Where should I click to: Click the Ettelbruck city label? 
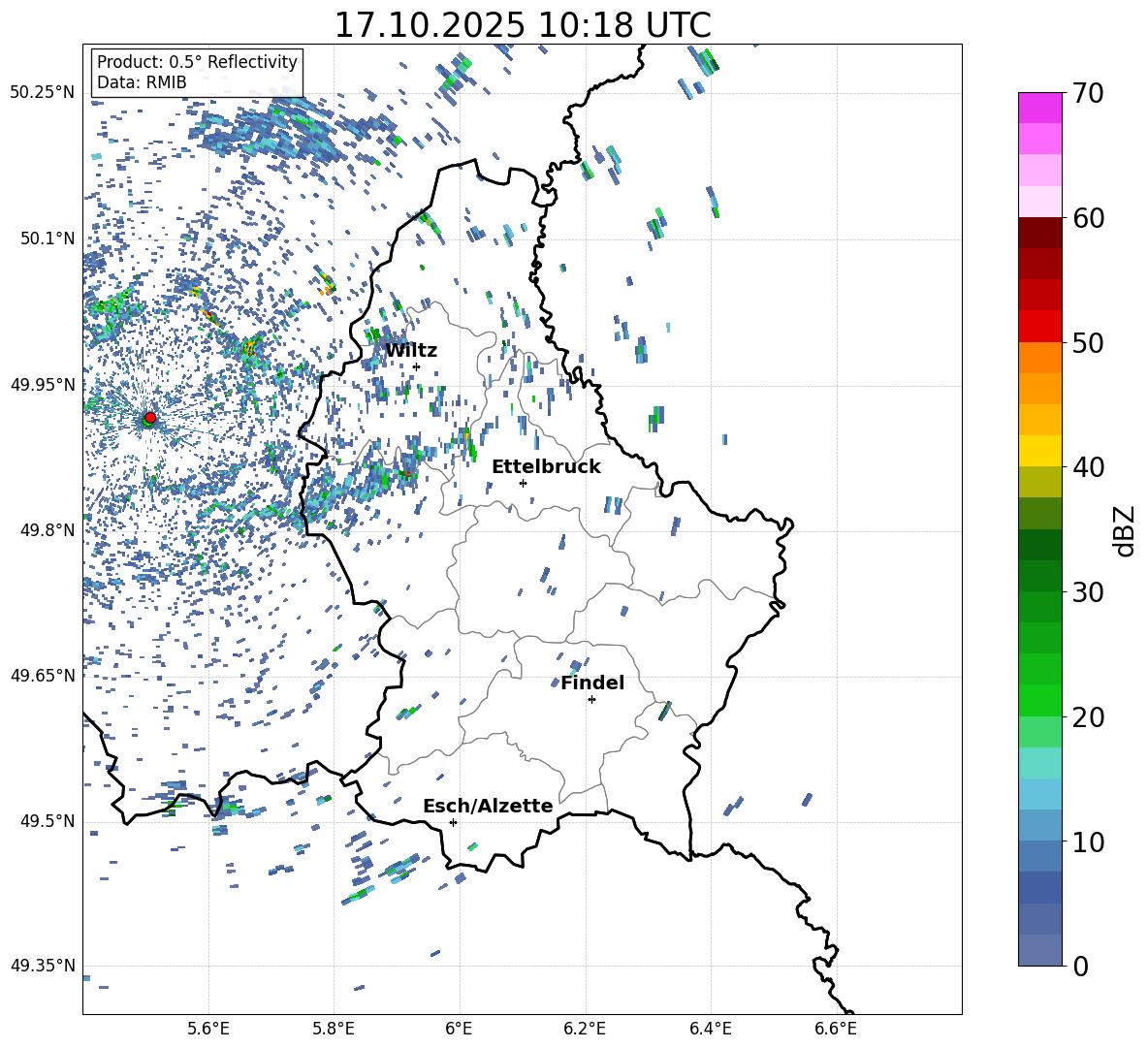(x=546, y=466)
